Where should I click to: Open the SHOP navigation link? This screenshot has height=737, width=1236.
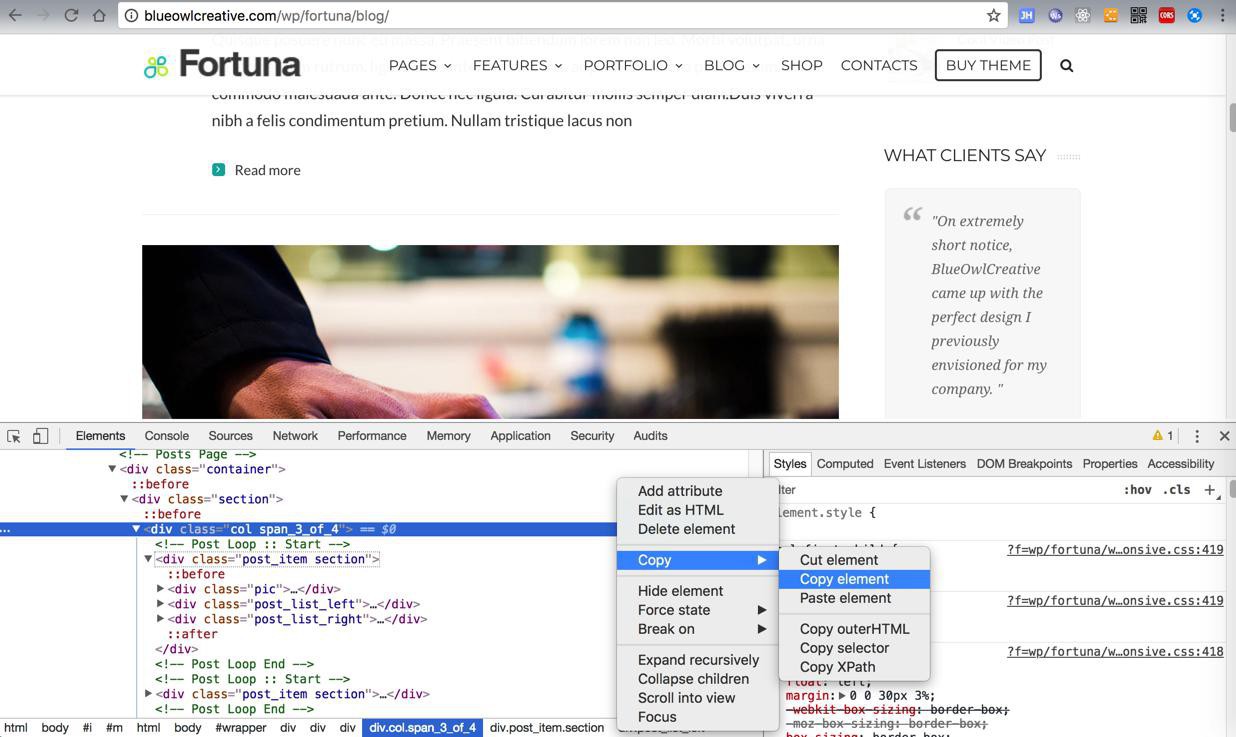pyautogui.click(x=802, y=65)
